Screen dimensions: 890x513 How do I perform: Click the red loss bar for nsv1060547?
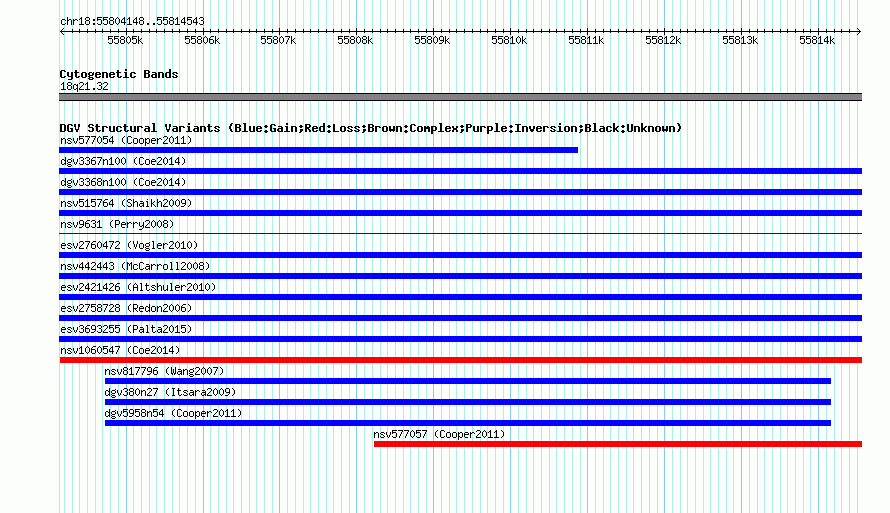[460, 360]
